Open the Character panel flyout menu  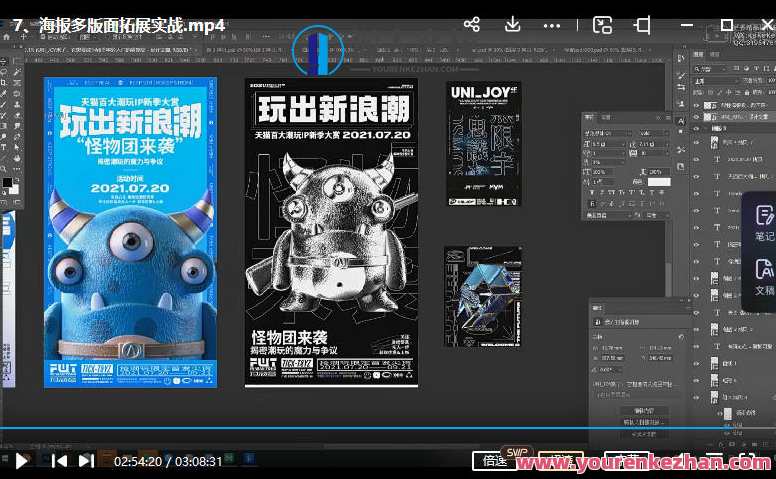tap(669, 118)
